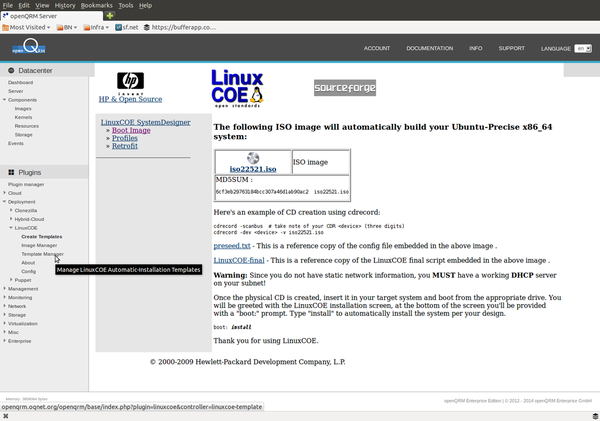Collapse the Components tree node
600x421 pixels.
[5, 100]
